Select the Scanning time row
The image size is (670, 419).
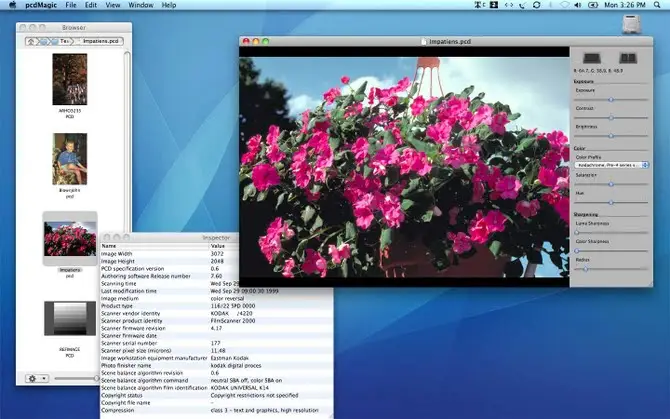click(170, 284)
